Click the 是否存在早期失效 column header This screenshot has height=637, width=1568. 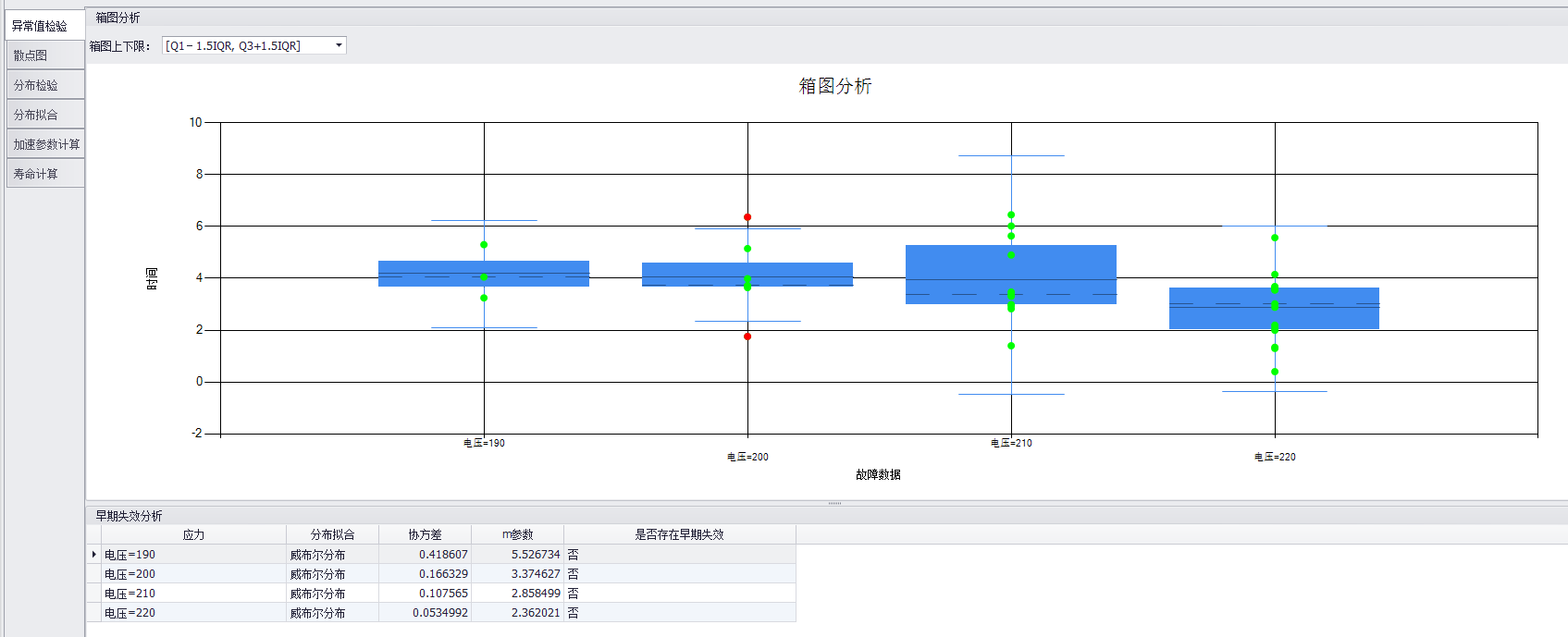(679, 534)
